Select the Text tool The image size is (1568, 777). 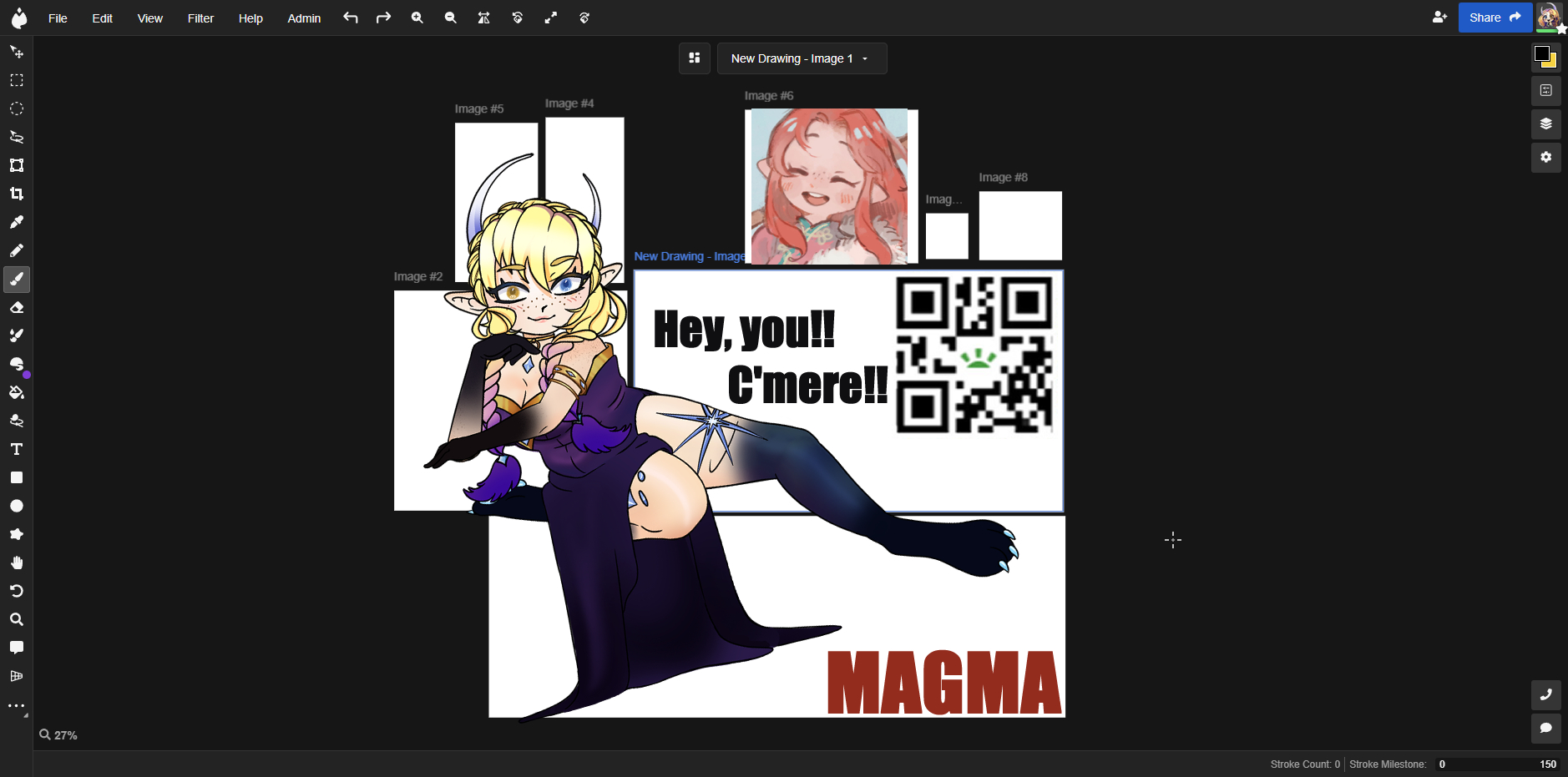coord(17,450)
